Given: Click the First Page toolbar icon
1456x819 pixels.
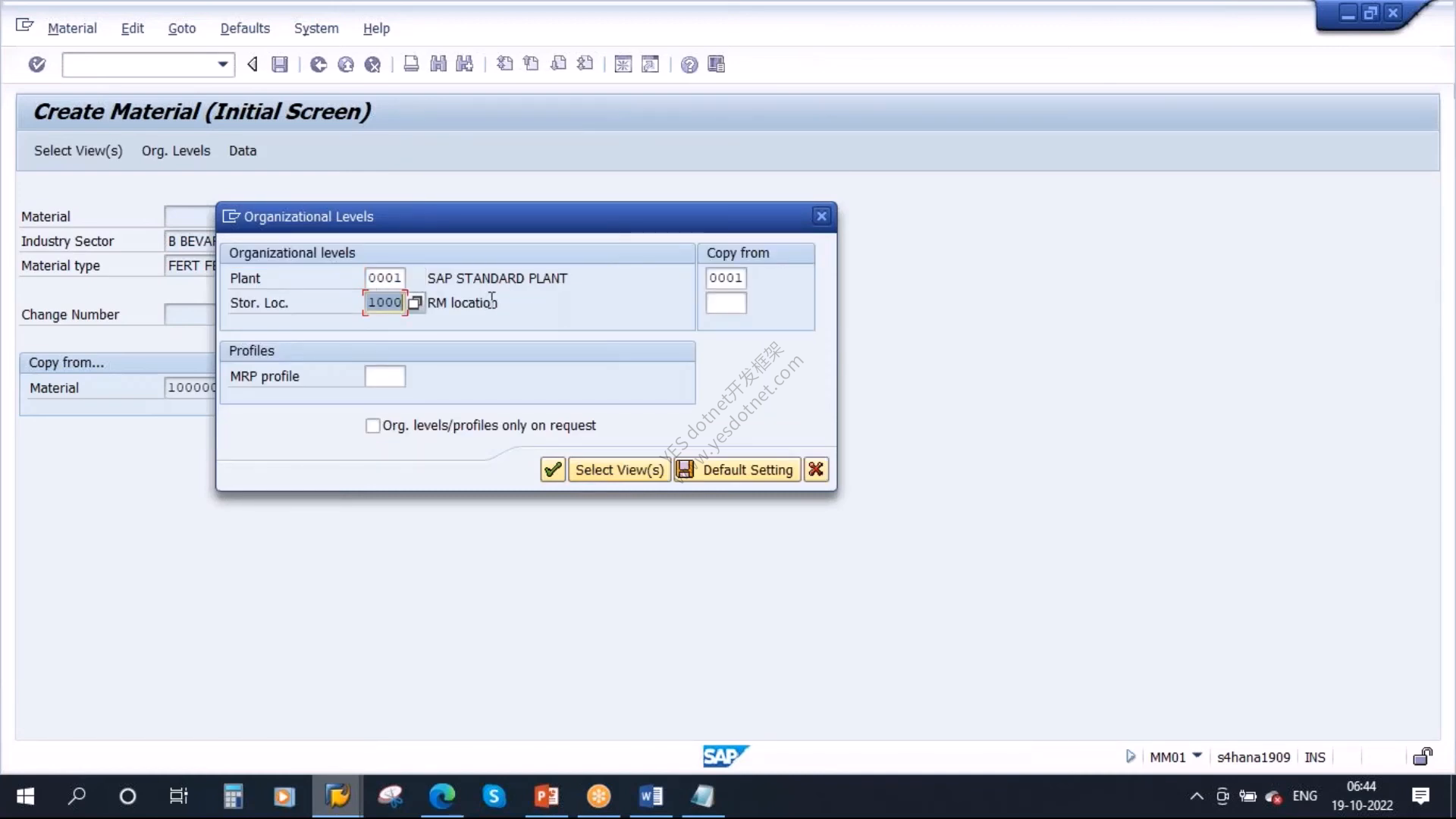Looking at the screenshot, I should 504,64.
